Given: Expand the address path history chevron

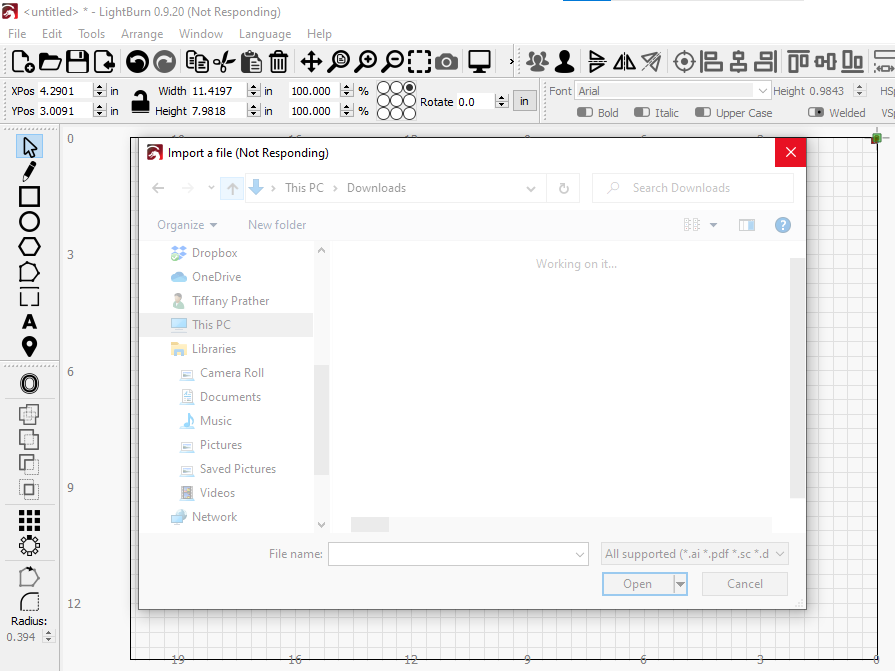Looking at the screenshot, I should [531, 188].
